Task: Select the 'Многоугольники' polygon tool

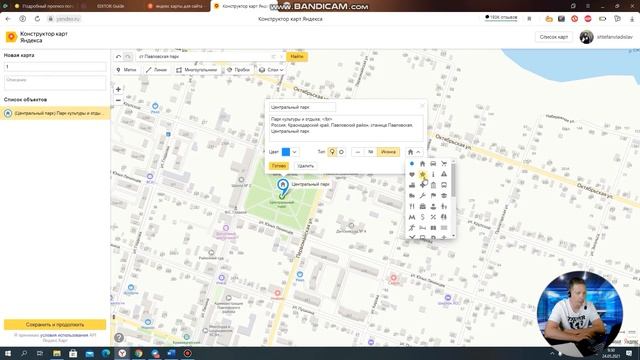Action: coord(196,70)
